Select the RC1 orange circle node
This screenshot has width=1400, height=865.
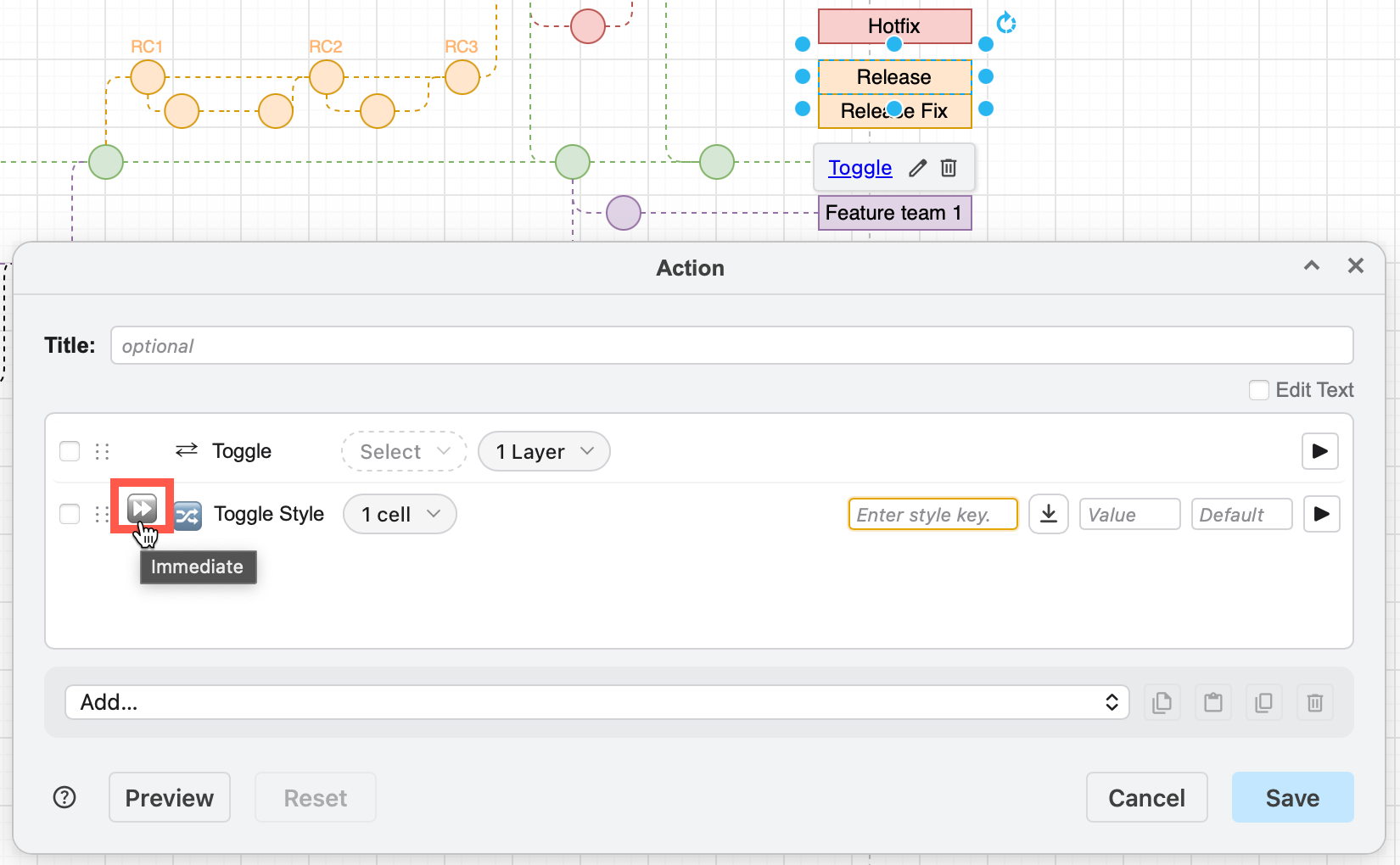(148, 77)
